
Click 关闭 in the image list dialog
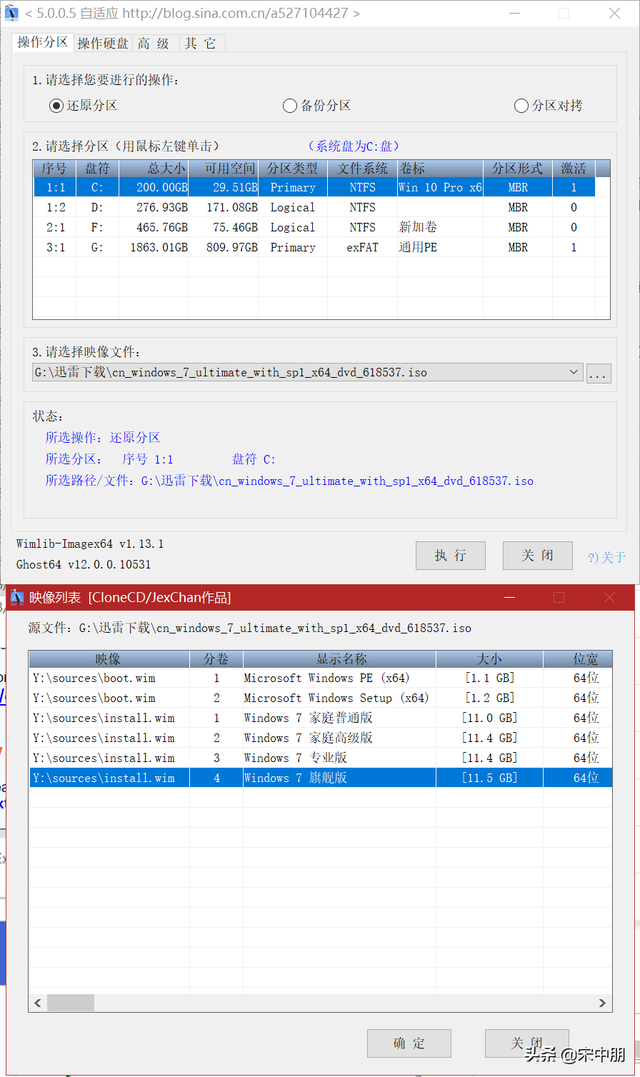point(527,1043)
